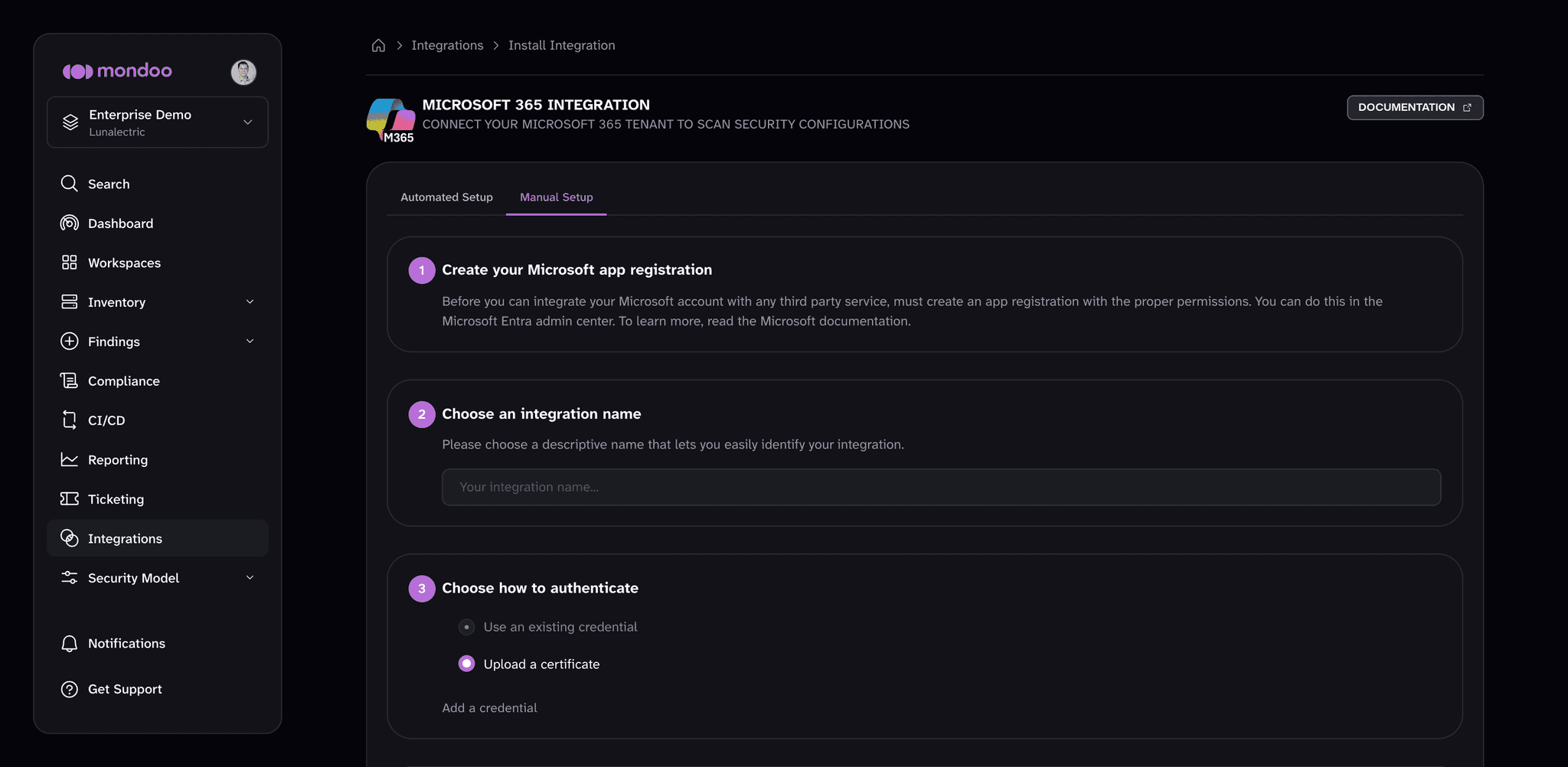1568x767 pixels.
Task: Click the Workspaces grid icon
Action: tap(70, 263)
